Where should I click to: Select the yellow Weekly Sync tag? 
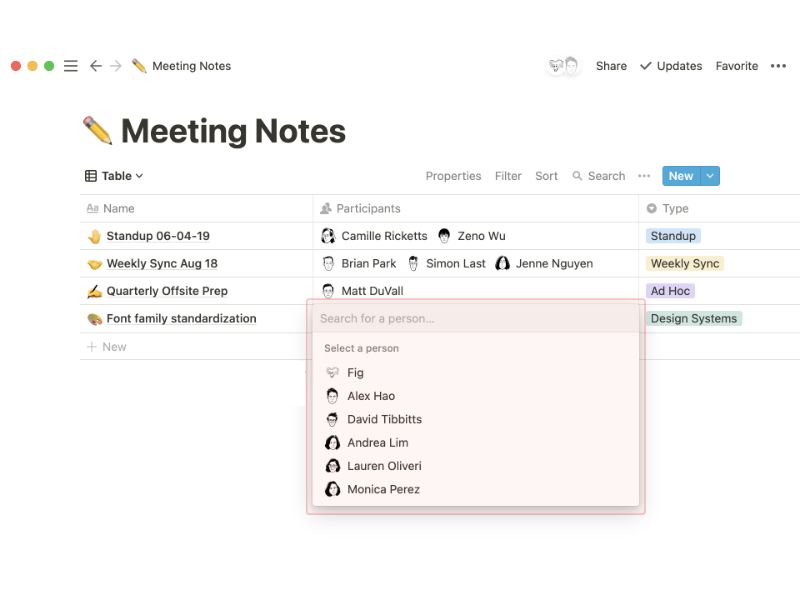point(684,263)
